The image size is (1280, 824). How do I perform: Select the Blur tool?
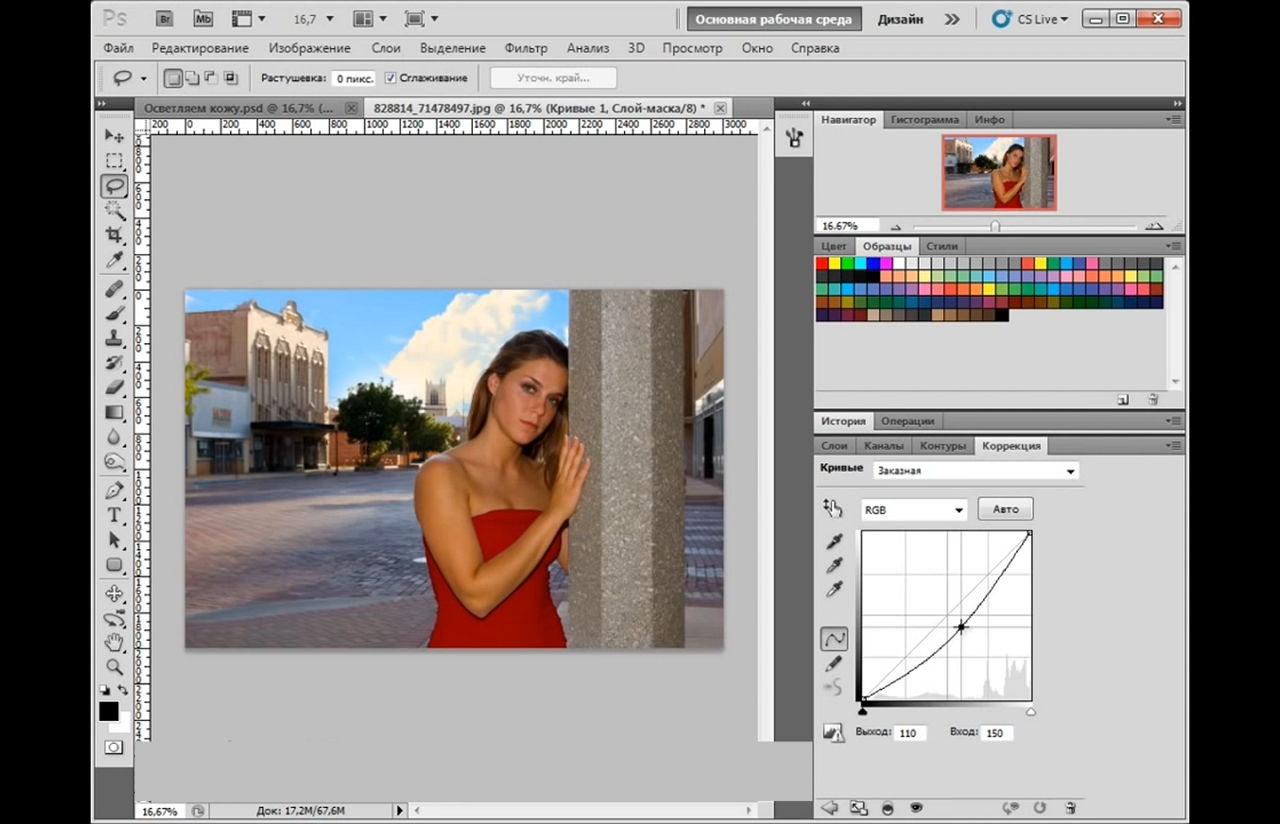[x=114, y=437]
